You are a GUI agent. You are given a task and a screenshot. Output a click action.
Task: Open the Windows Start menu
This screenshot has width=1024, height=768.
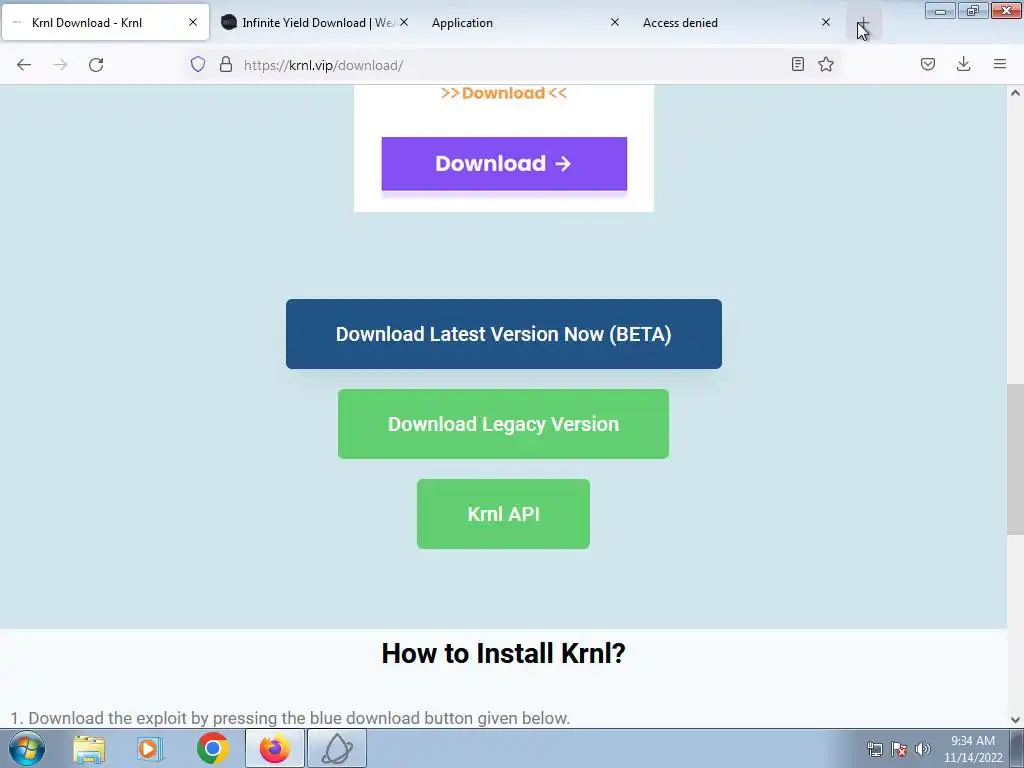click(27, 748)
